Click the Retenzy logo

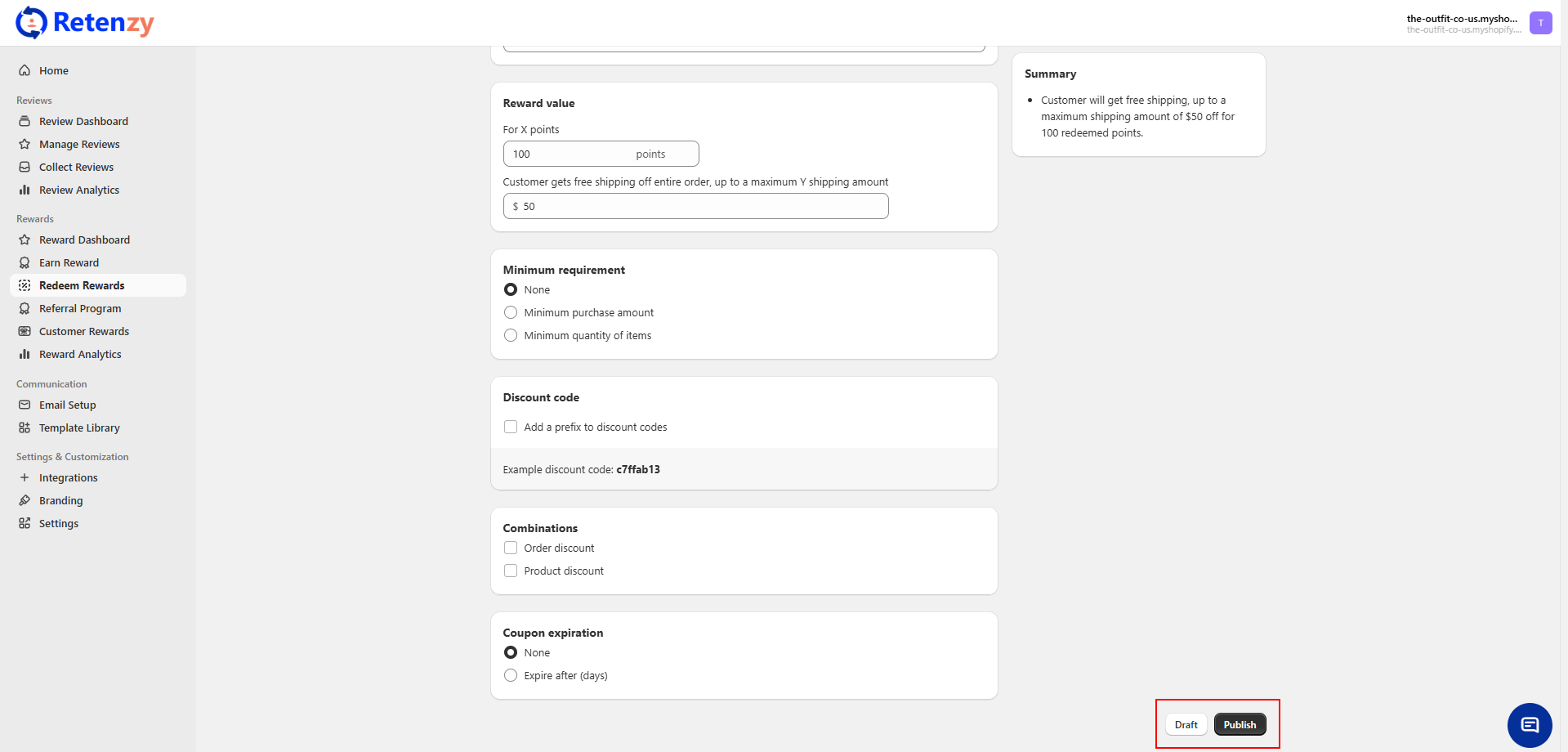pyautogui.click(x=85, y=23)
